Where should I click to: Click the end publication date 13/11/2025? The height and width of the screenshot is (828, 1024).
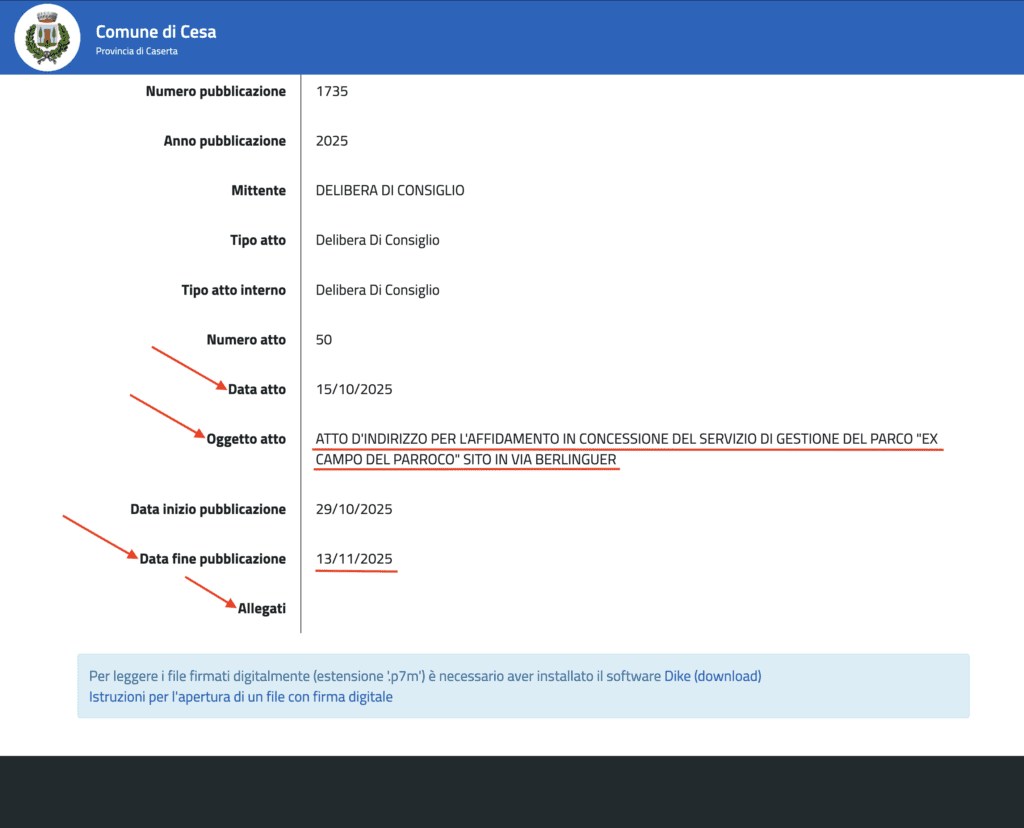tap(354, 559)
